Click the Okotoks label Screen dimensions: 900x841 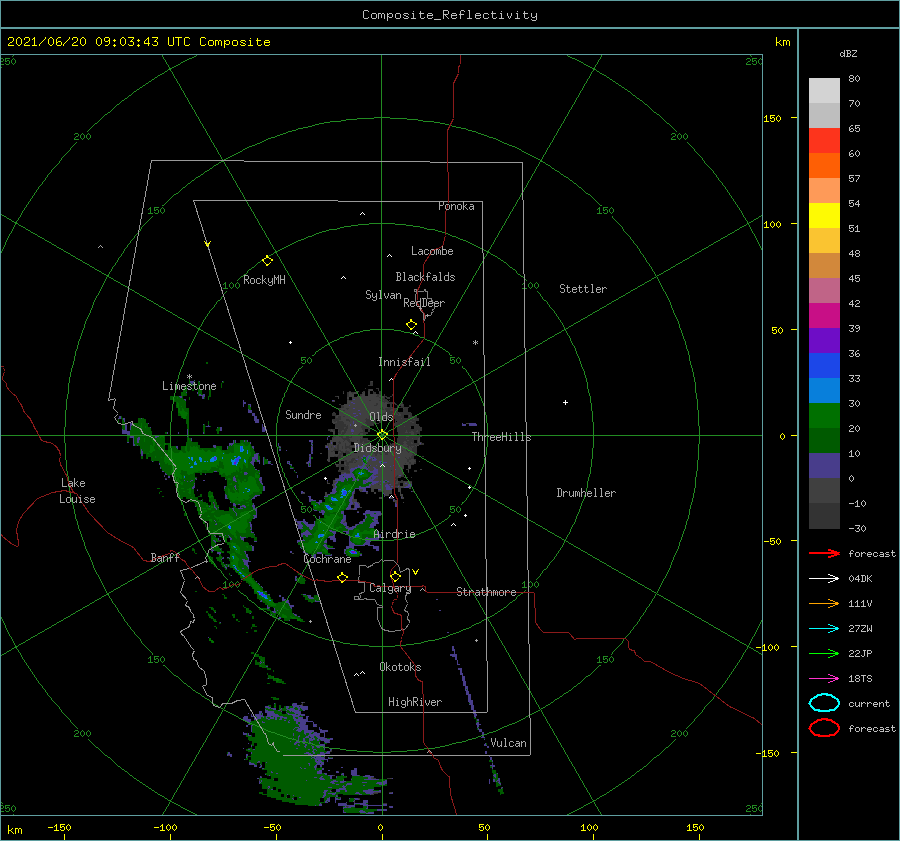coord(400,667)
